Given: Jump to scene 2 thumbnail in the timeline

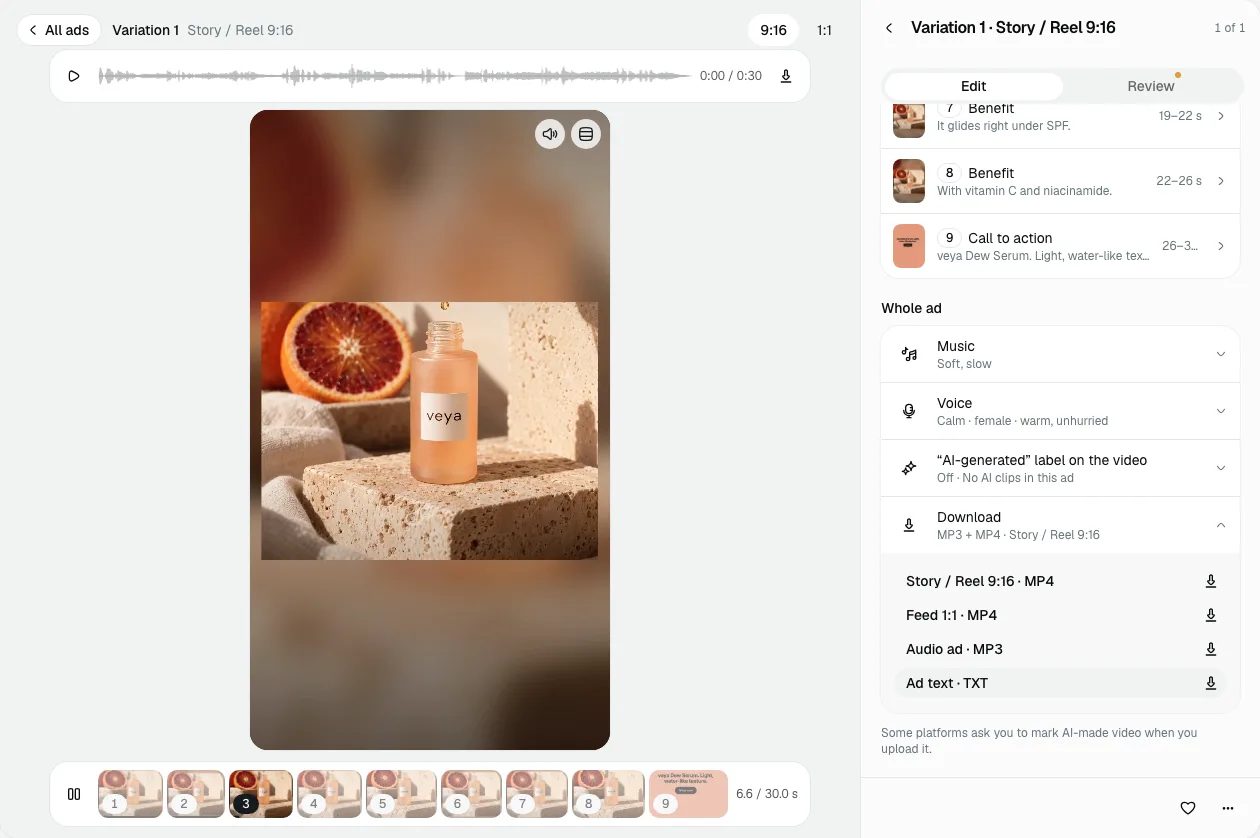Looking at the screenshot, I should pyautogui.click(x=196, y=794).
